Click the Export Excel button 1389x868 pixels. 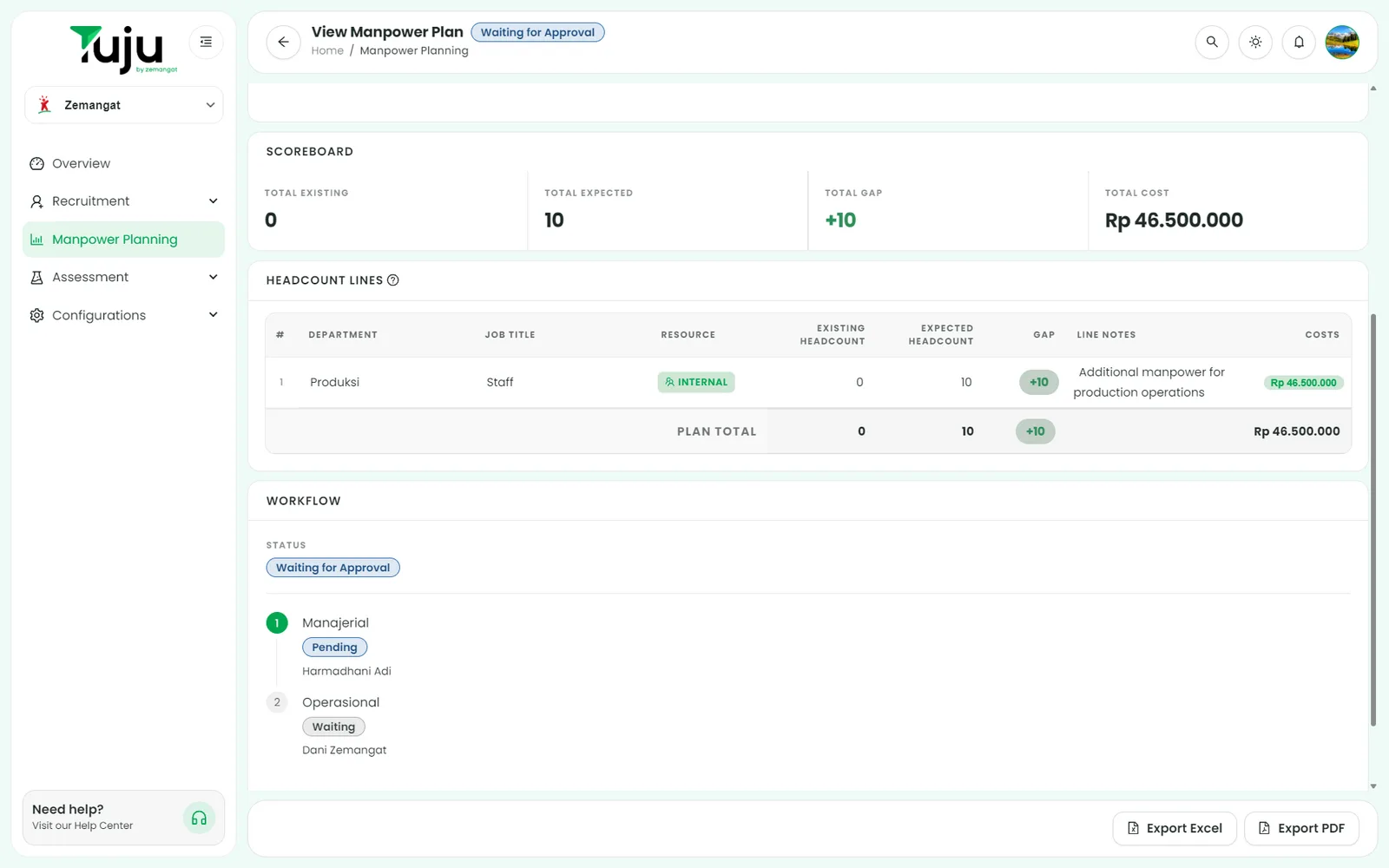tap(1175, 828)
